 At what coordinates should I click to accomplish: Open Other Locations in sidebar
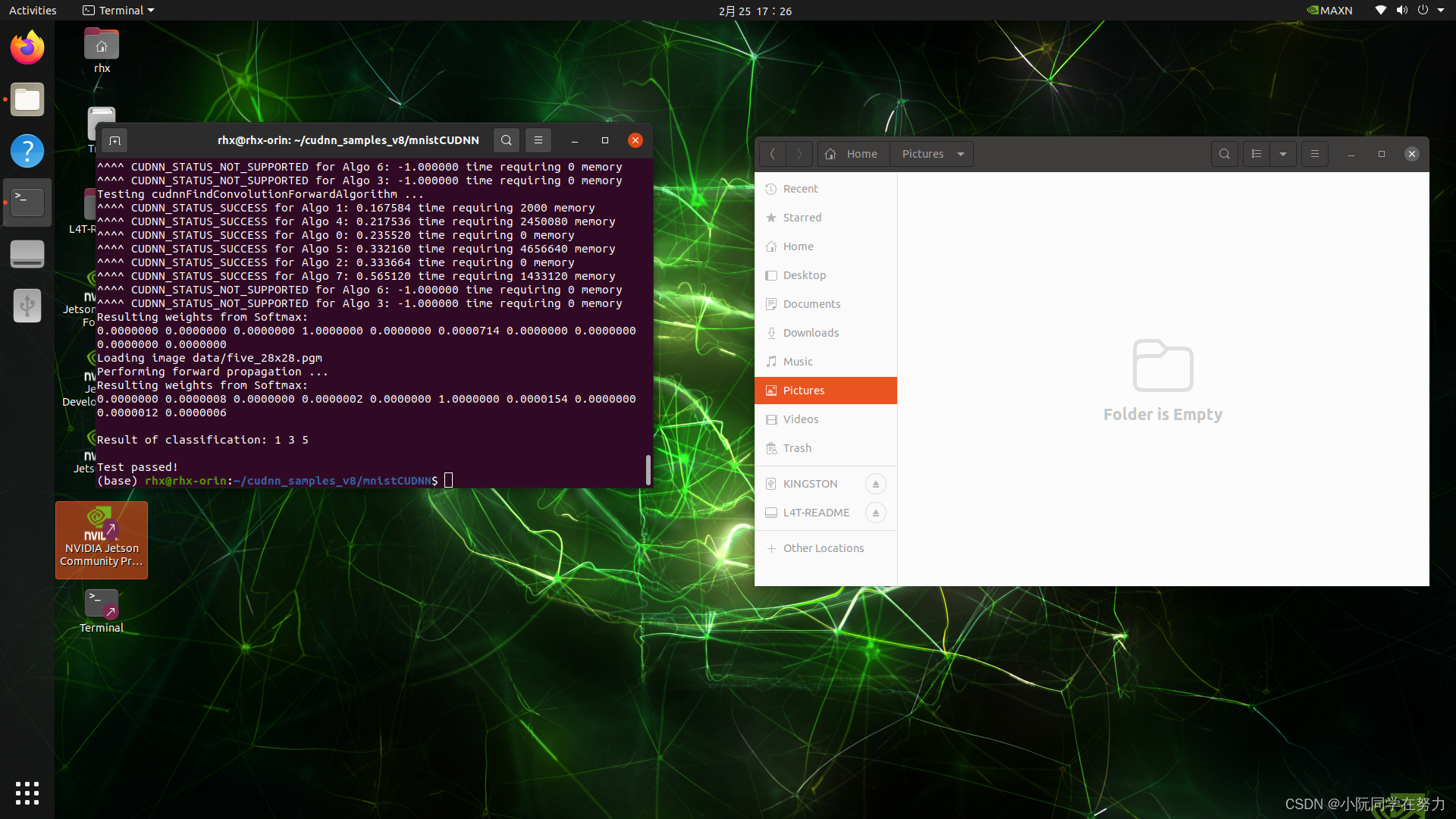(x=826, y=548)
